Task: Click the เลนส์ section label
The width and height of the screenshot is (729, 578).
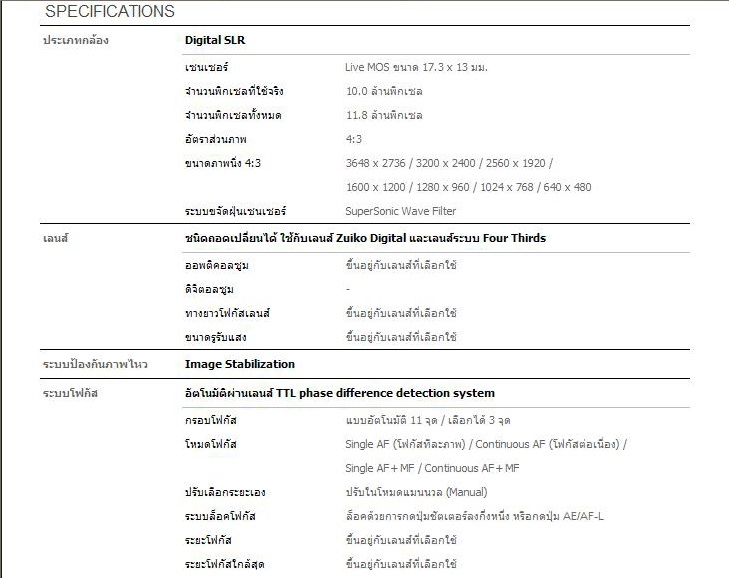Action: (54, 238)
